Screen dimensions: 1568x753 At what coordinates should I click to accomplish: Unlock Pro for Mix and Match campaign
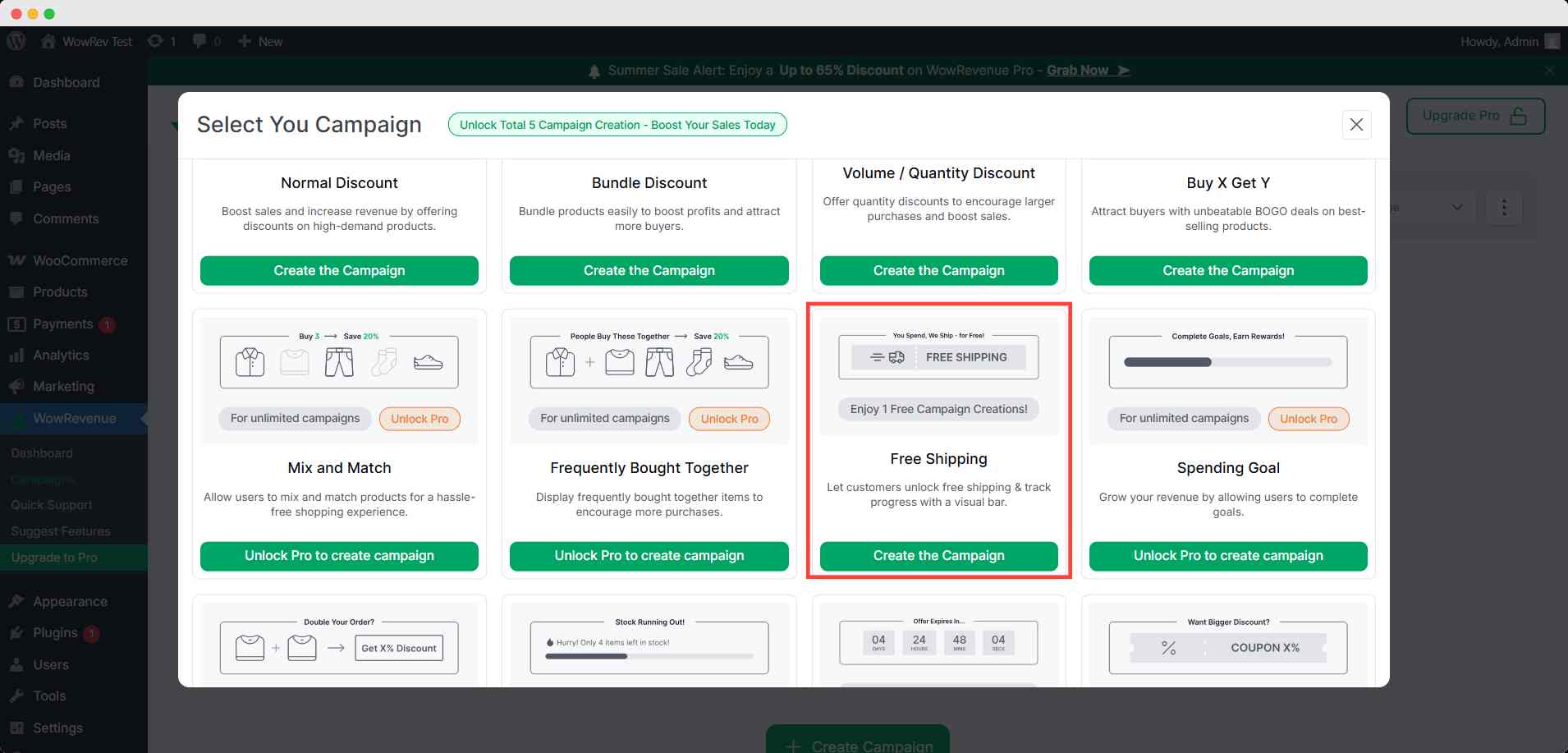click(339, 556)
